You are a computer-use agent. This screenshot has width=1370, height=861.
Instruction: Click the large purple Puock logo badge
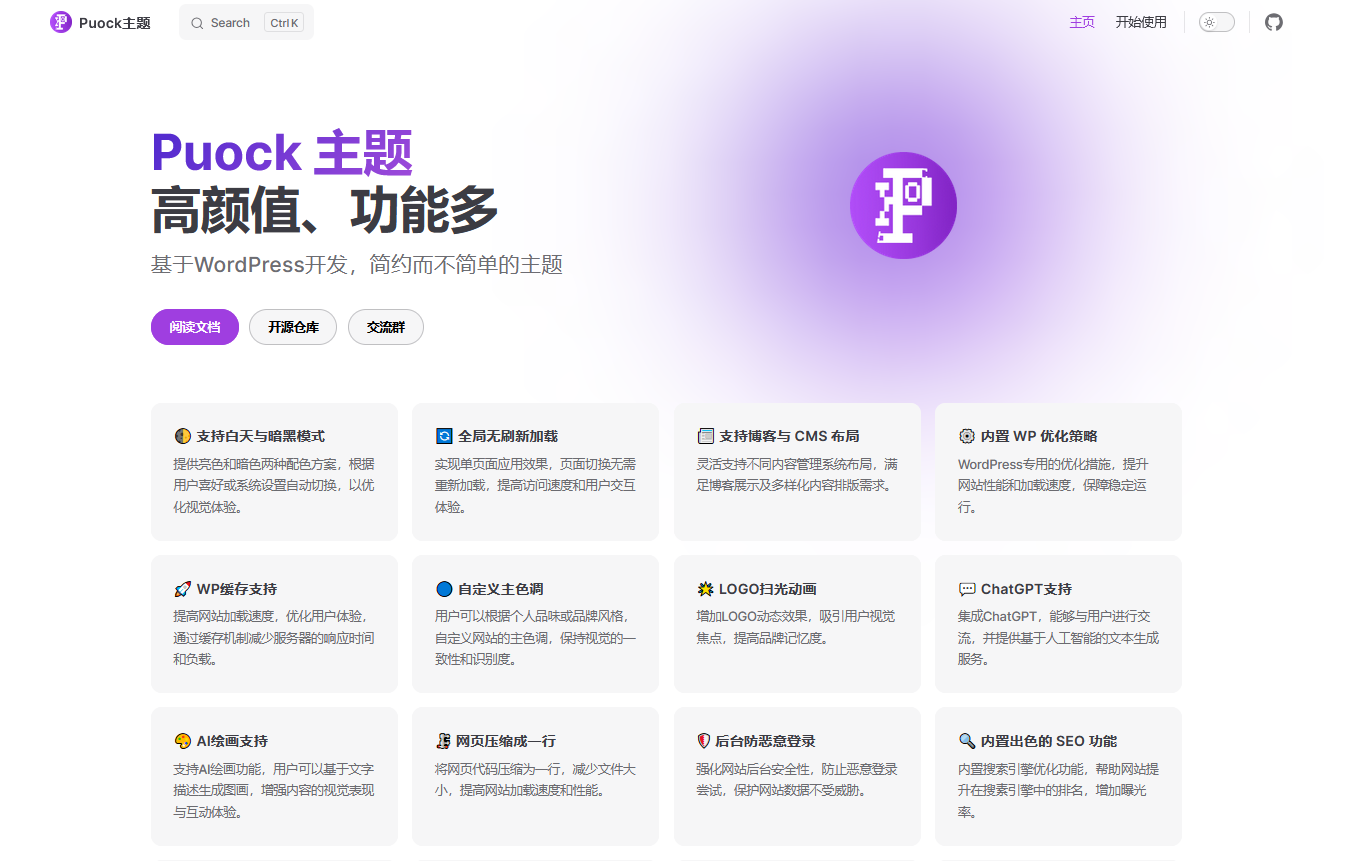coord(903,205)
